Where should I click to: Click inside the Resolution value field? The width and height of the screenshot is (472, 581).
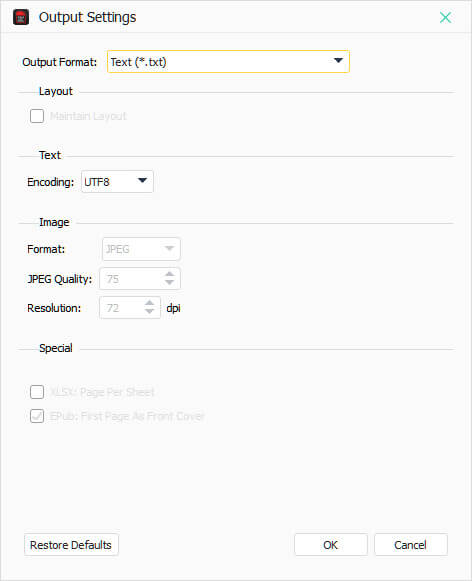click(x=121, y=308)
